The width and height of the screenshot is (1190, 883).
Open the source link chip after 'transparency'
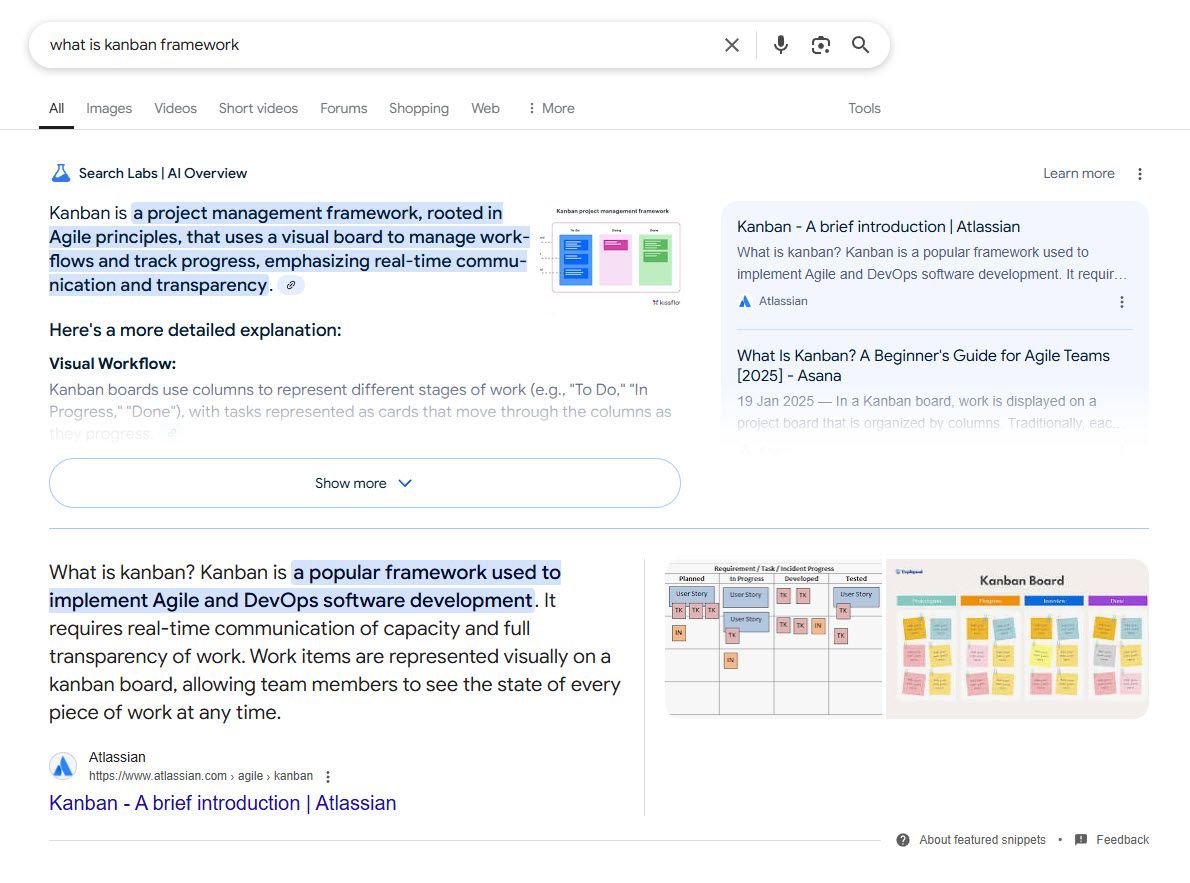[x=291, y=285]
